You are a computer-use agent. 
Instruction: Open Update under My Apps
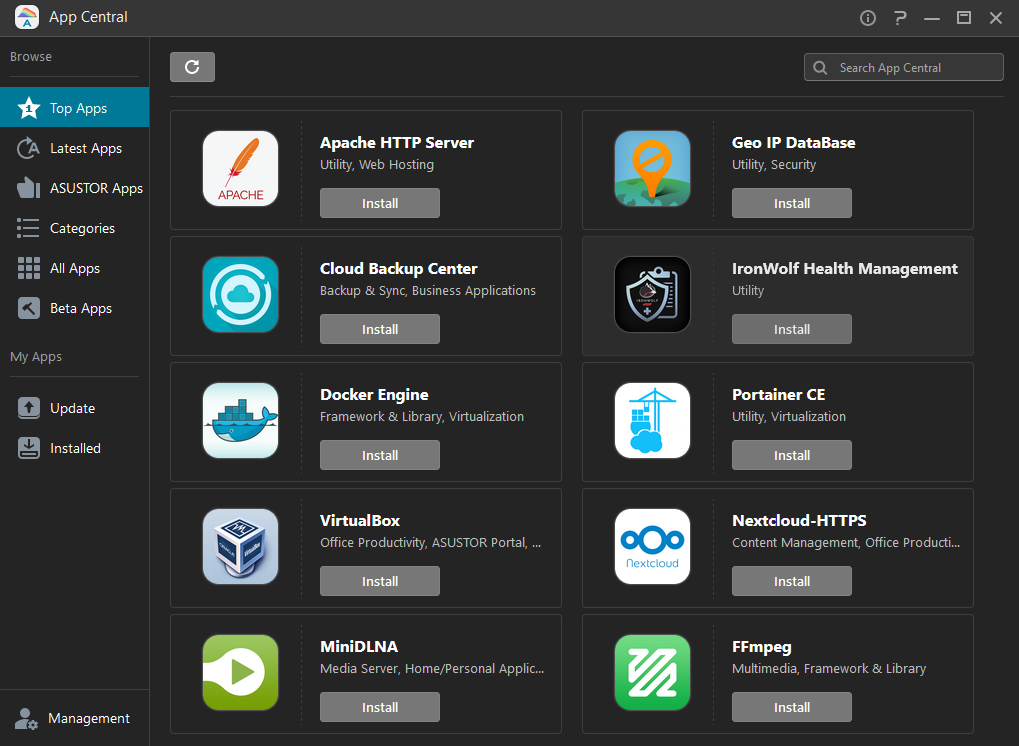(75, 408)
